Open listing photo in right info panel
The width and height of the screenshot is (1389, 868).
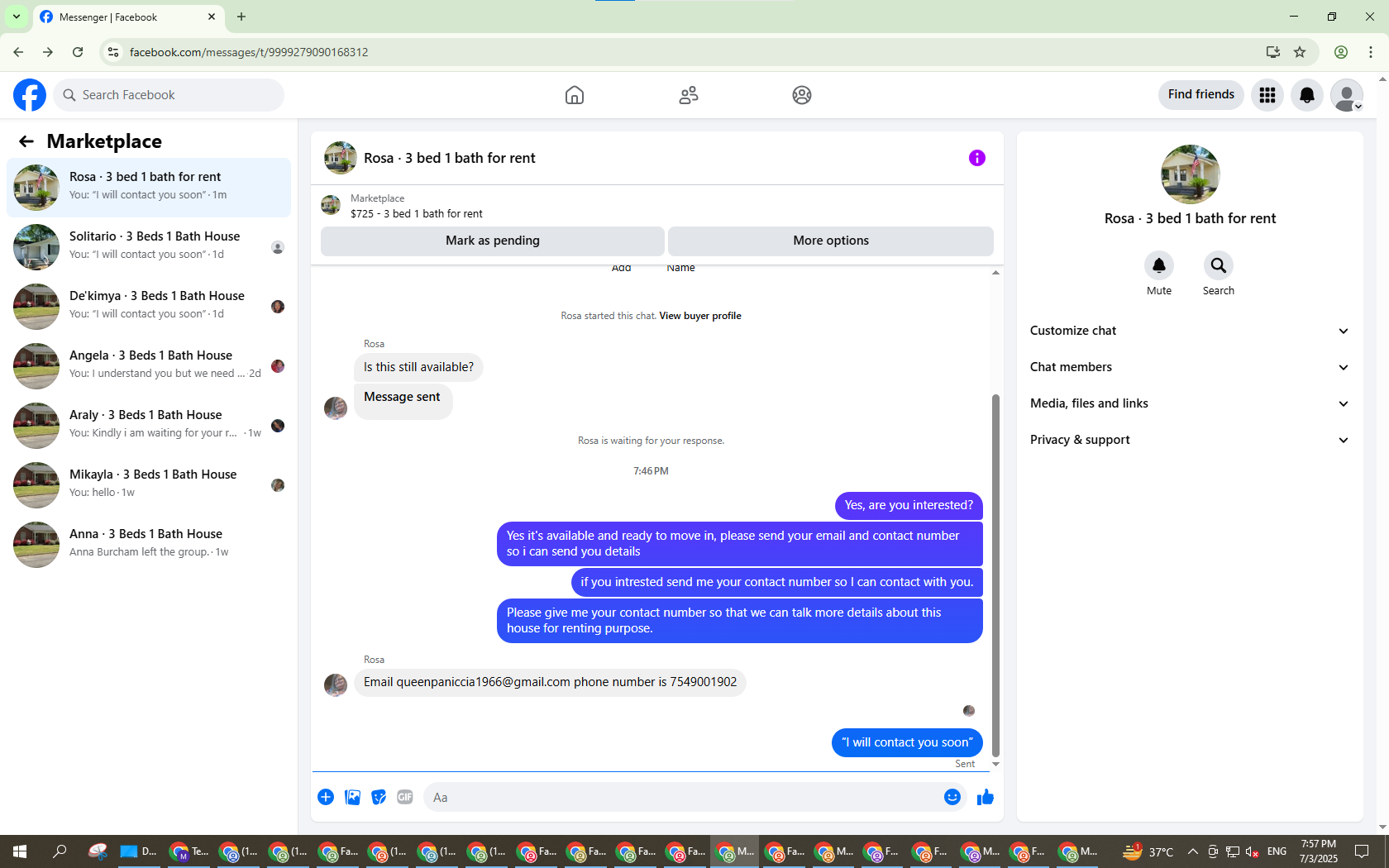coord(1191,174)
